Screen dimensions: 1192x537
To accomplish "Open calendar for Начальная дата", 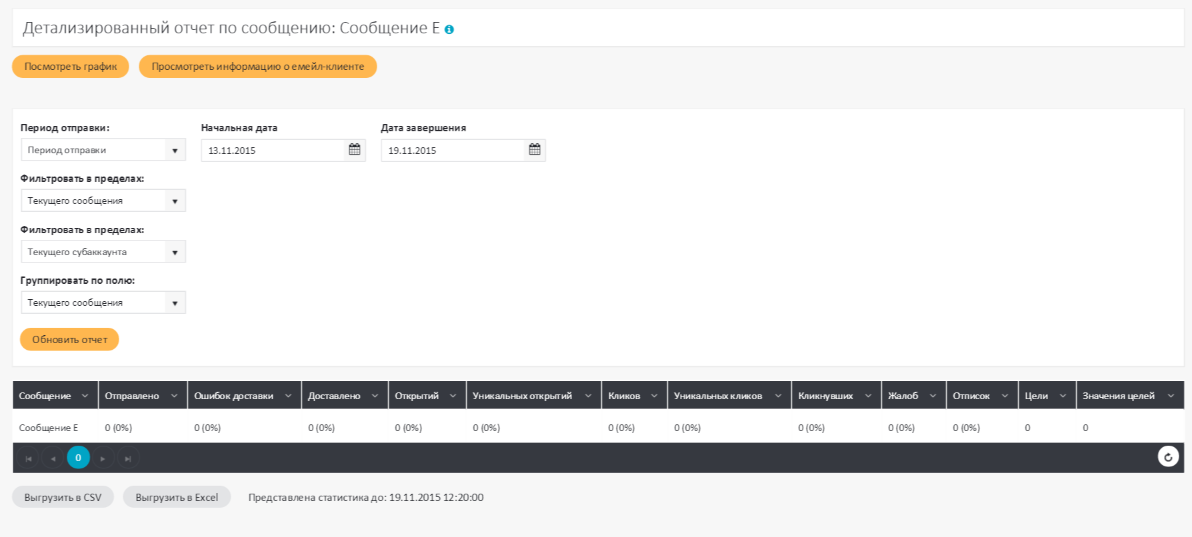I will (x=354, y=150).
